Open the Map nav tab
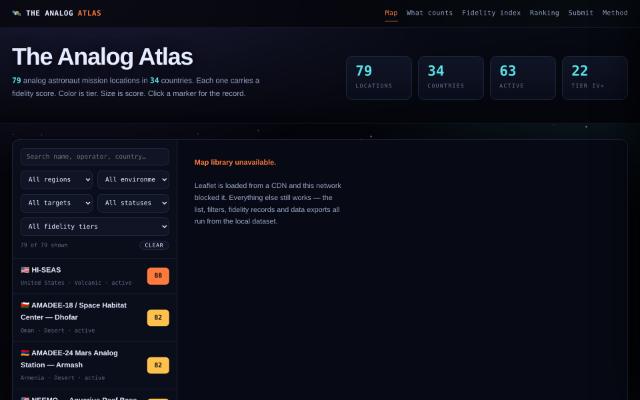Viewport: 640px width, 400px height. pyautogui.click(x=391, y=13)
